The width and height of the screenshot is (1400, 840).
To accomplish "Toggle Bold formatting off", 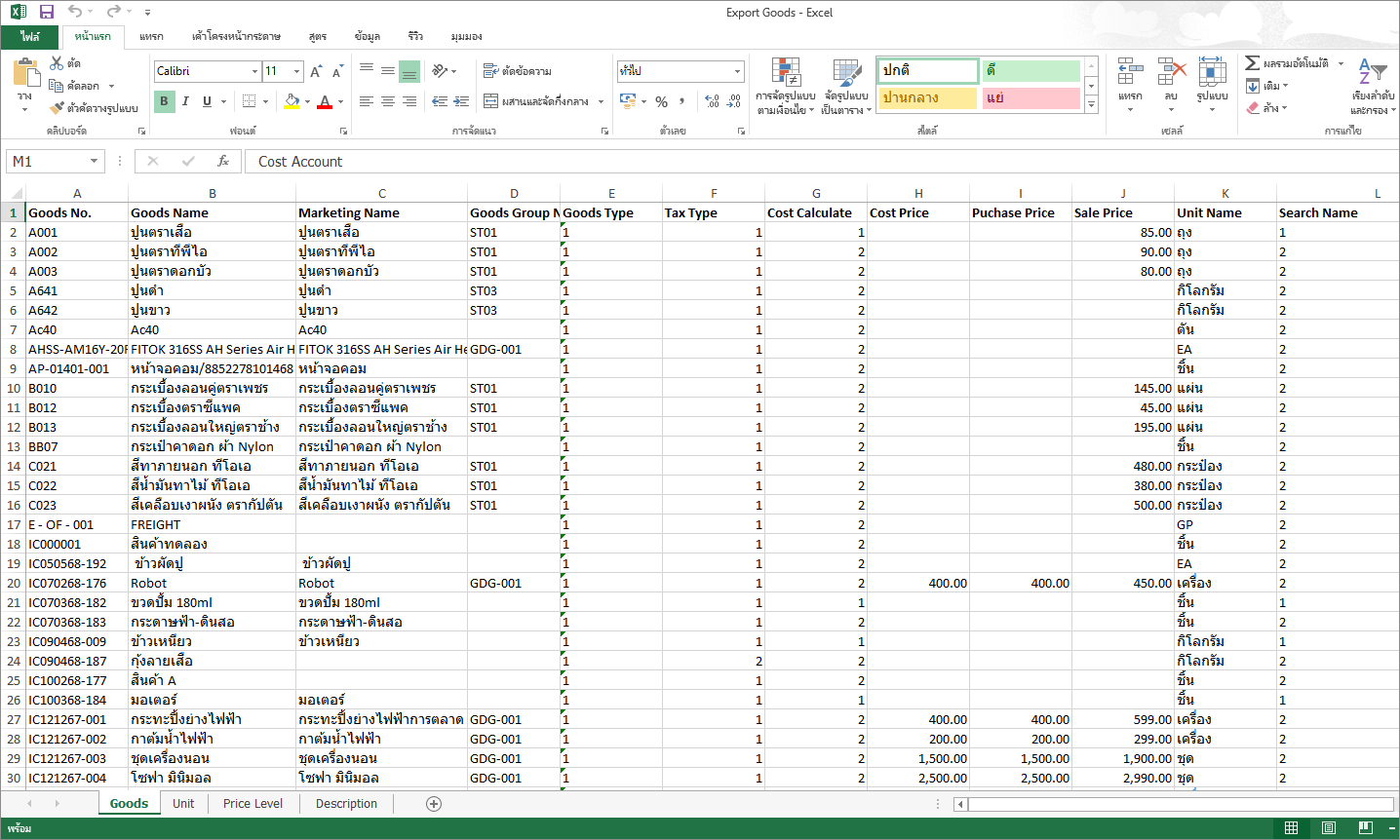I will [164, 101].
